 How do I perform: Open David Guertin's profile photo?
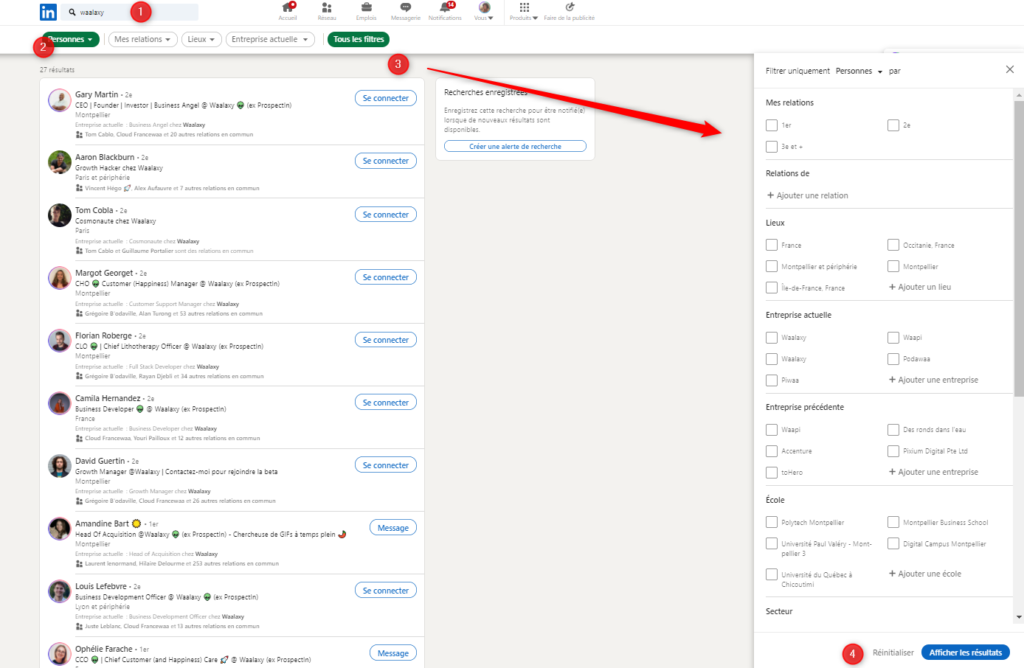tap(59, 466)
